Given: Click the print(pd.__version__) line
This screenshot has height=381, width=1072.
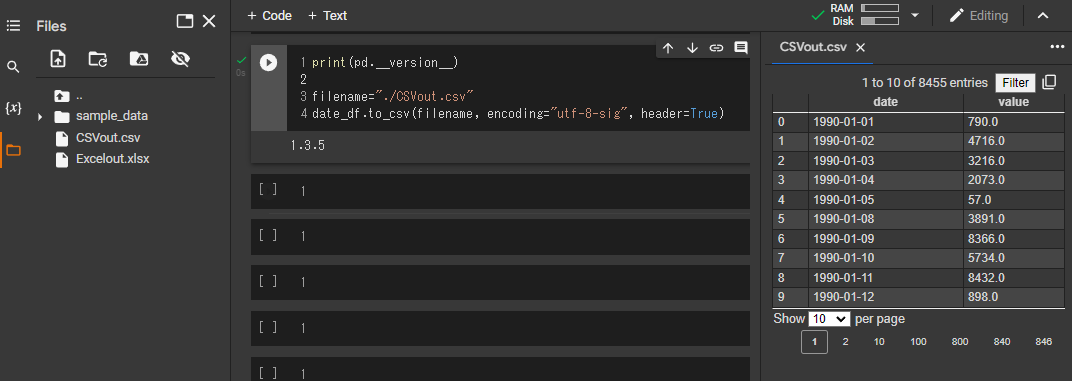Looking at the screenshot, I should point(384,63).
